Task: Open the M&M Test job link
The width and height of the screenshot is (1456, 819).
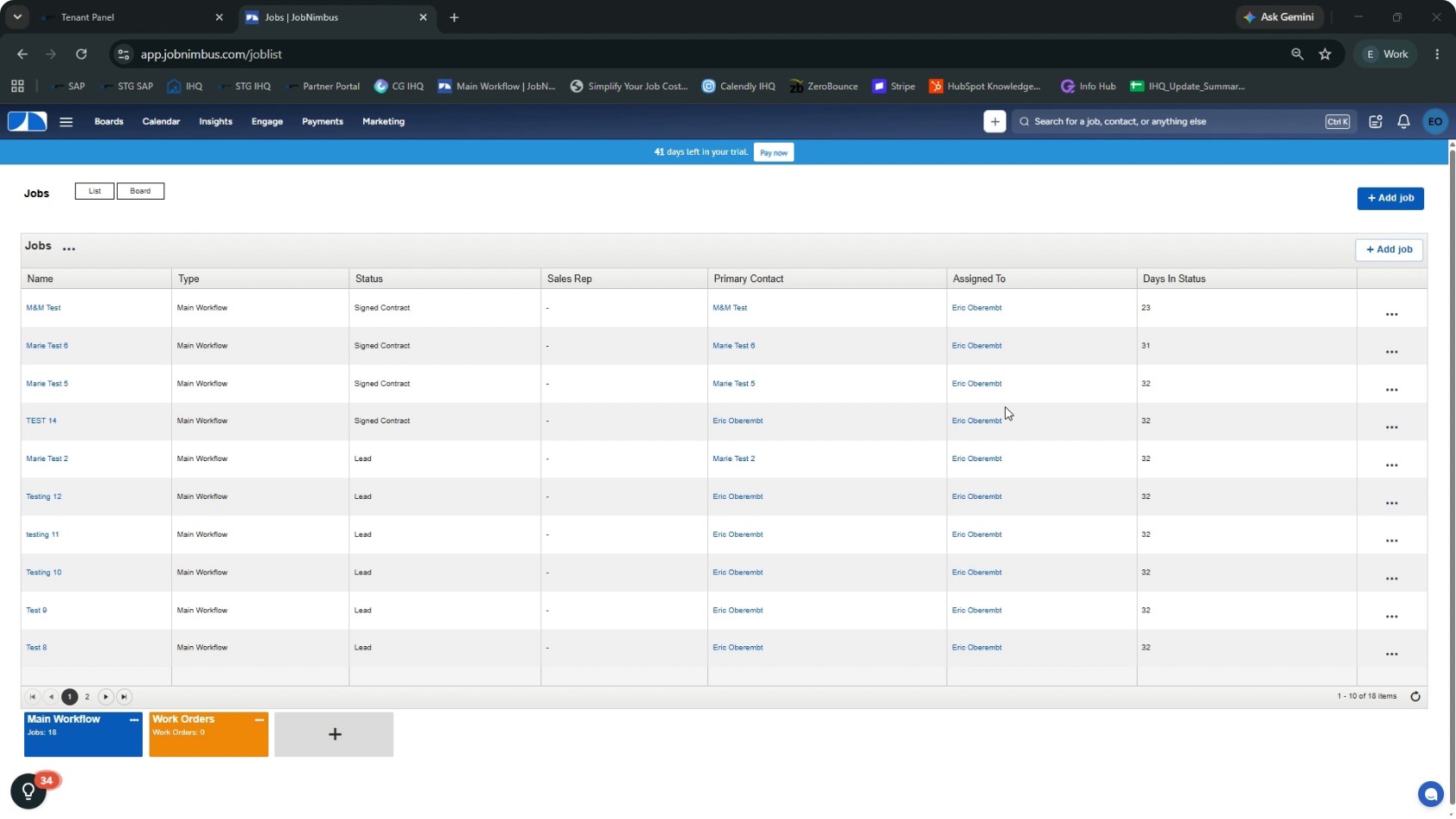Action: (43, 308)
